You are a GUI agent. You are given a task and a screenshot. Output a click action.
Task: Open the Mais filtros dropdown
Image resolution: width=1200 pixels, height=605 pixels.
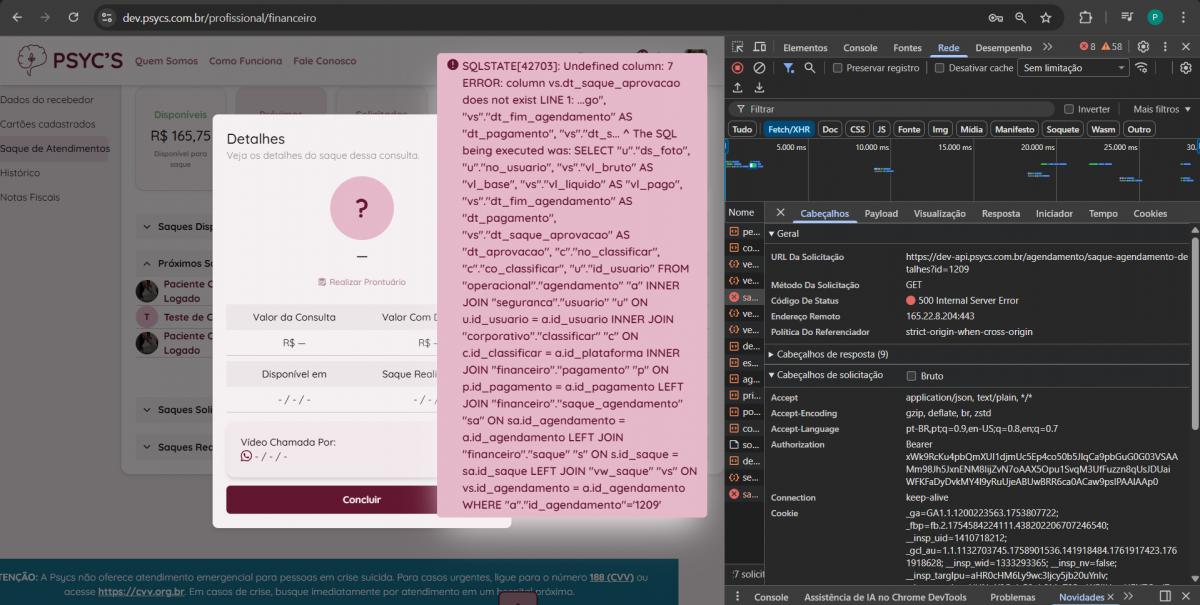[x=1161, y=109]
